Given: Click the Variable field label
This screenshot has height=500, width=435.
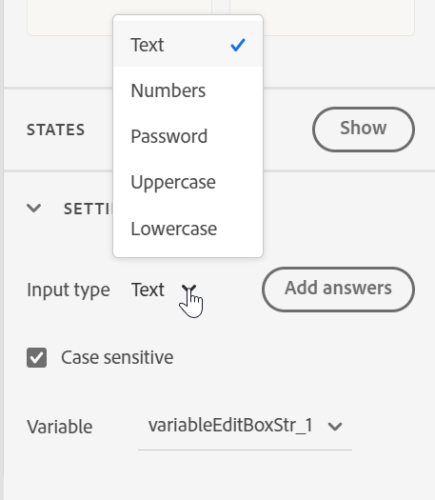Looking at the screenshot, I should [60, 427].
